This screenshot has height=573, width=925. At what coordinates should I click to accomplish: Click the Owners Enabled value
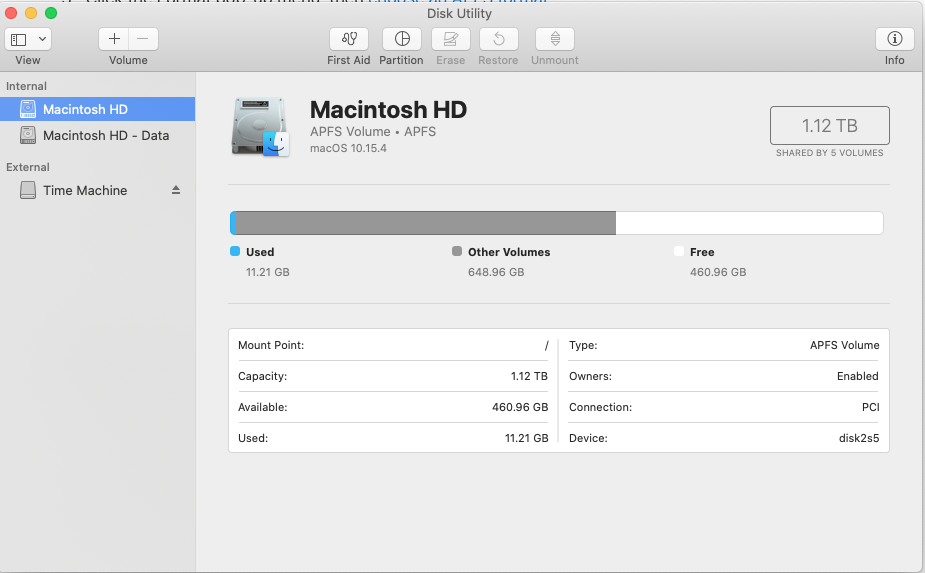click(x=858, y=376)
